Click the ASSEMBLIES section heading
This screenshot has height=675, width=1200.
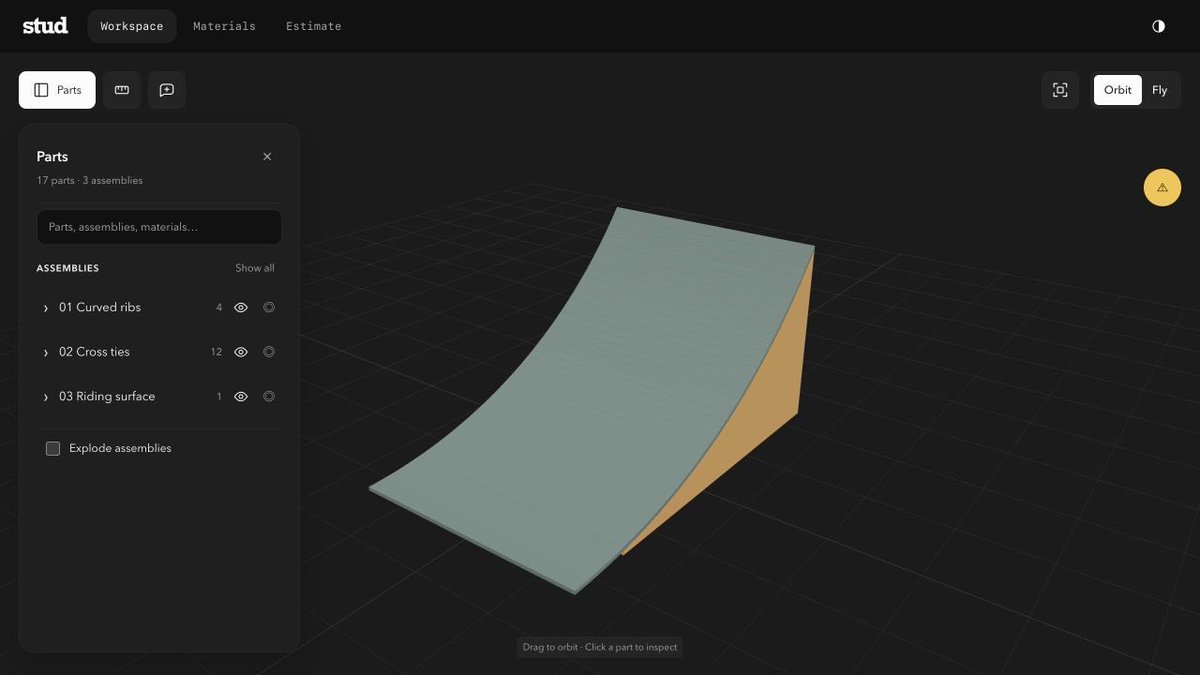pos(68,268)
